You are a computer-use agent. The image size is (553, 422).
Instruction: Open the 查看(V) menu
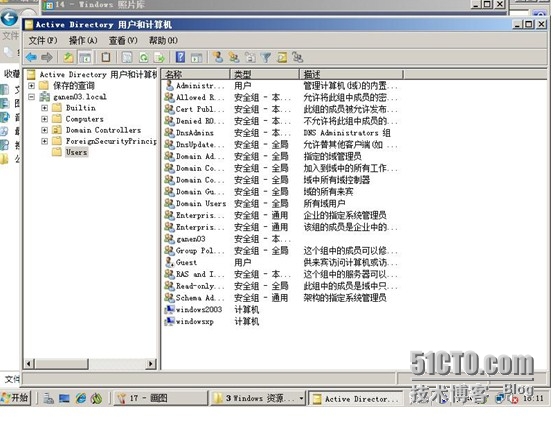123,40
